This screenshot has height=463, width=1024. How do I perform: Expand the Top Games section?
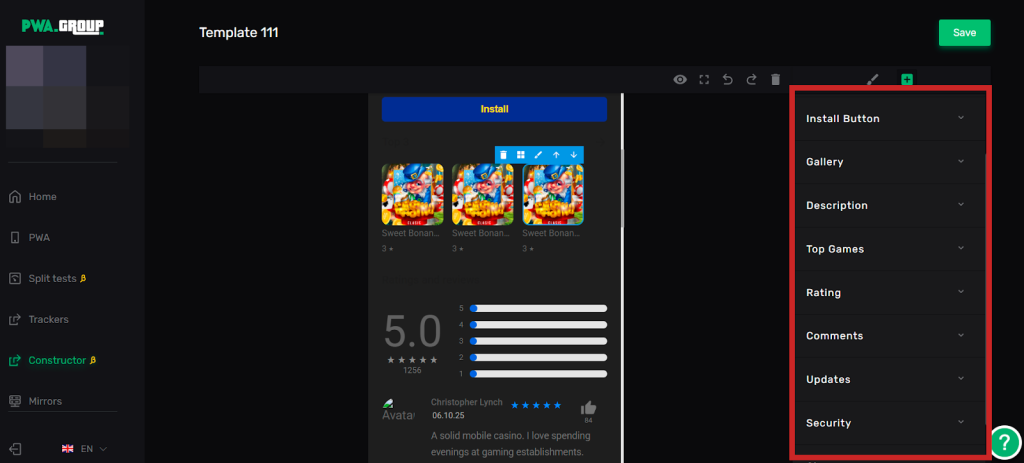887,249
